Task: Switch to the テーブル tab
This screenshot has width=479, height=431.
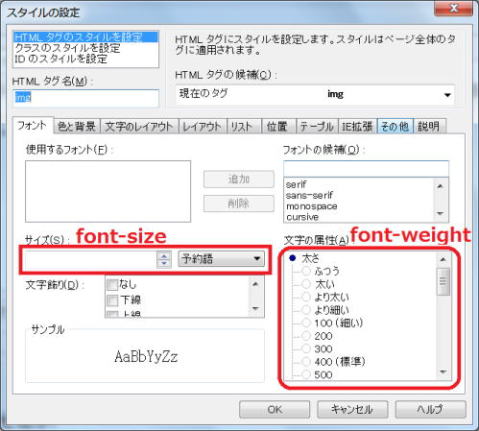Action: 317,127
